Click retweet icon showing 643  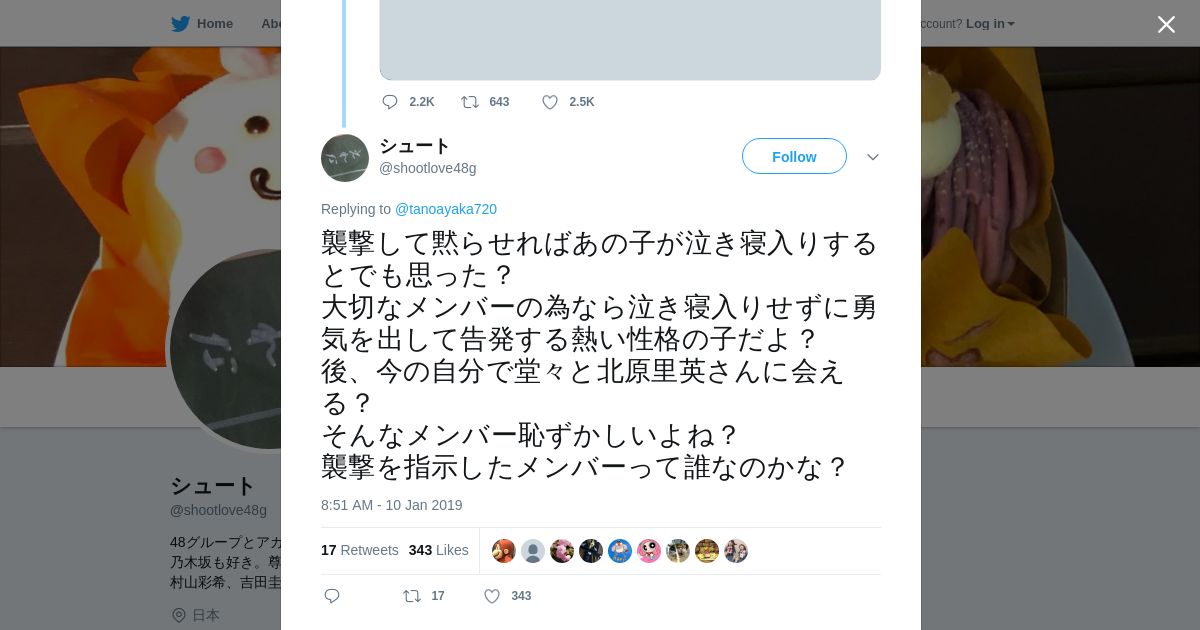(x=470, y=102)
